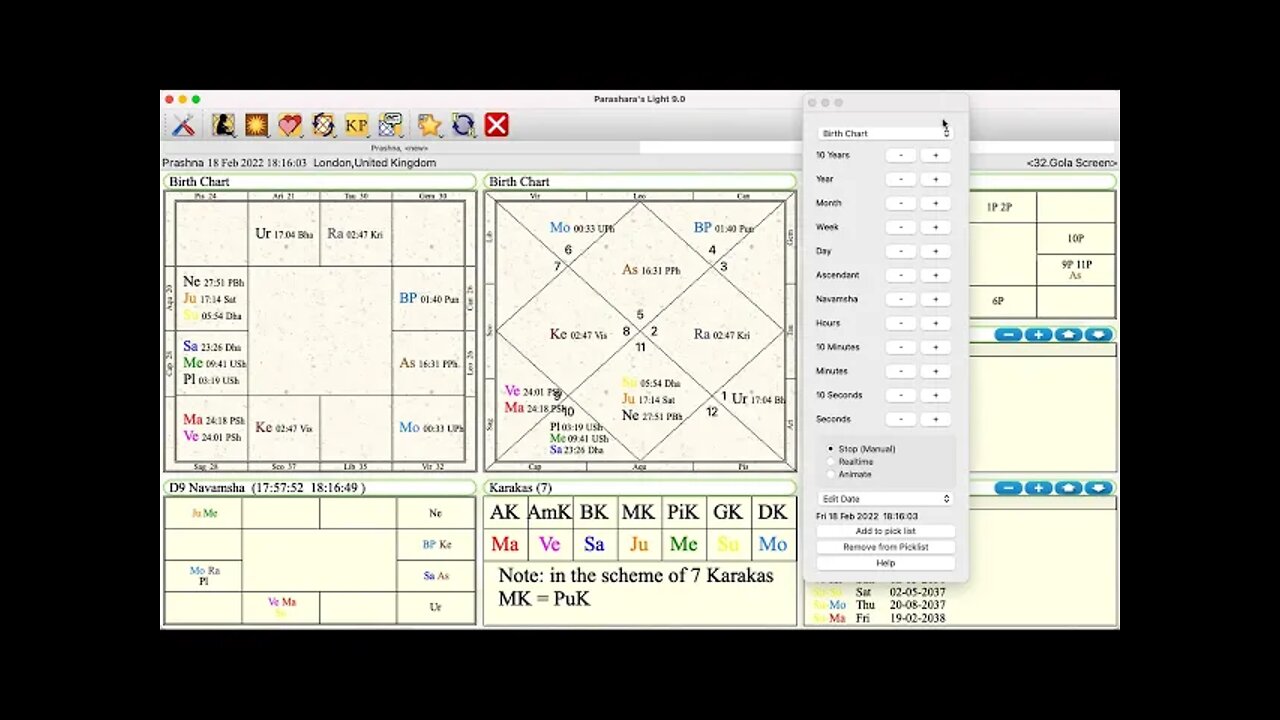1280x720 pixels.
Task: Click the chart with speech bubble icon
Action: coord(390,125)
